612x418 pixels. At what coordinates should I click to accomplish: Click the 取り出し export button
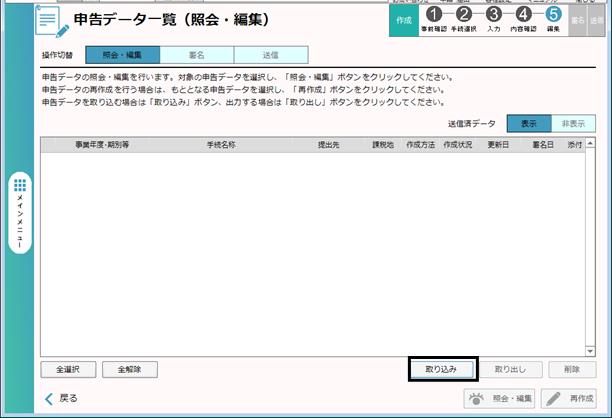coord(511,369)
